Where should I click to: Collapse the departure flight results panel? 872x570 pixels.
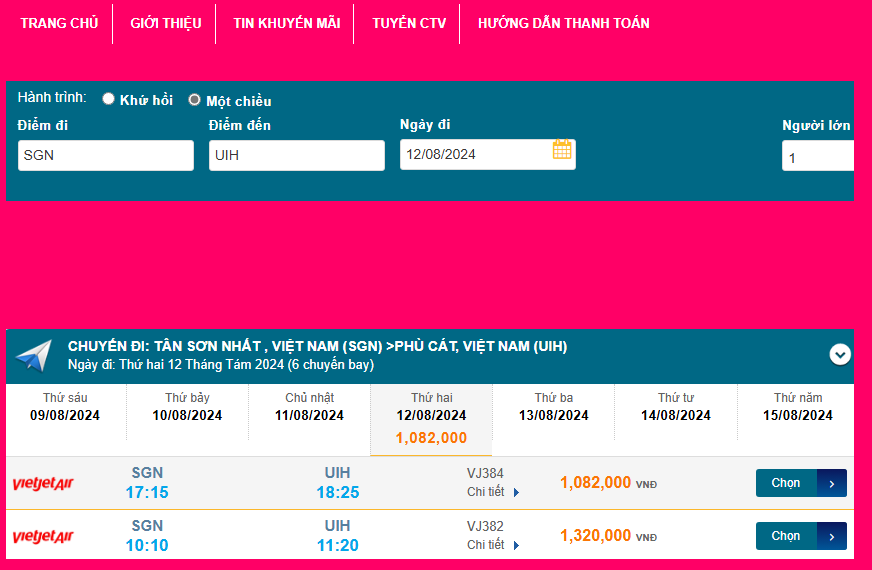[x=840, y=354]
